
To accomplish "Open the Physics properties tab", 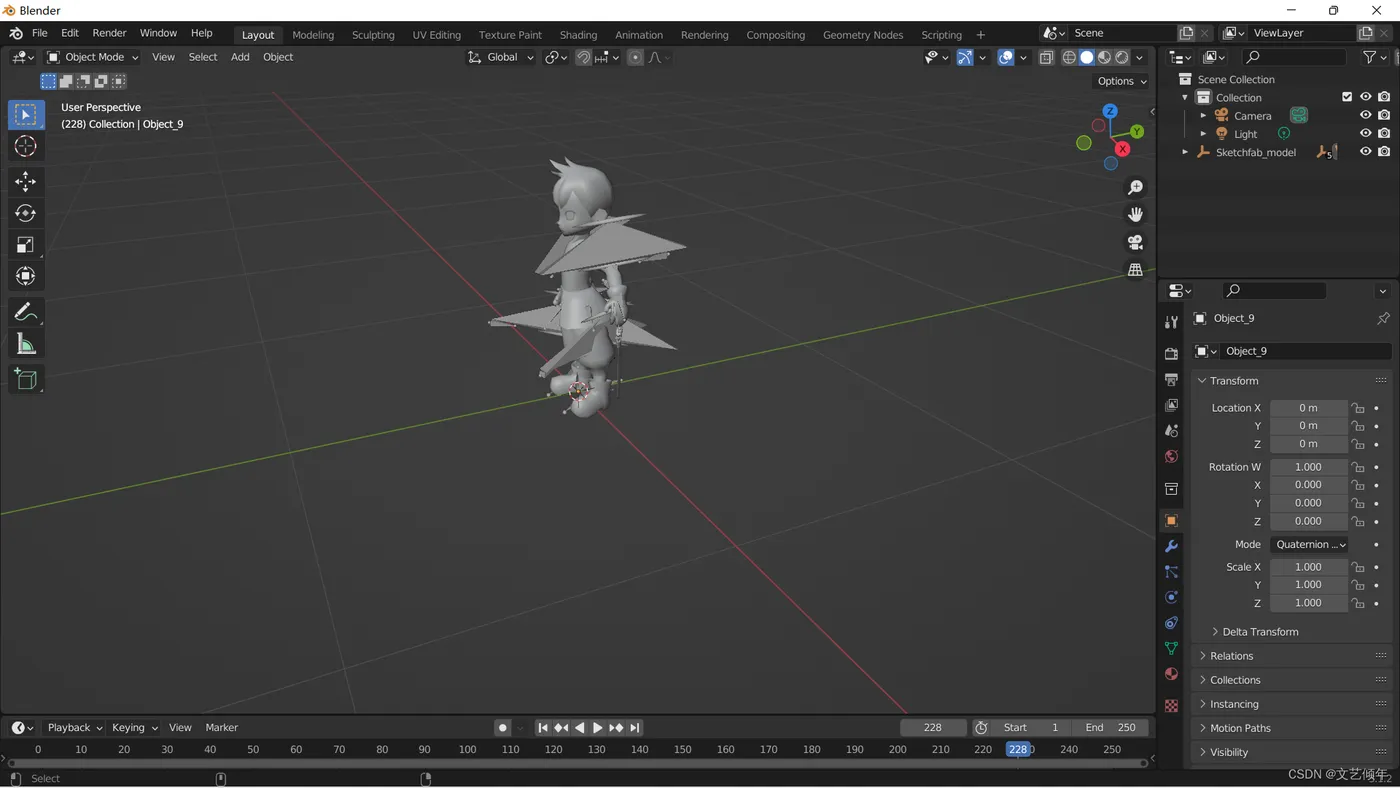I will click(x=1171, y=598).
